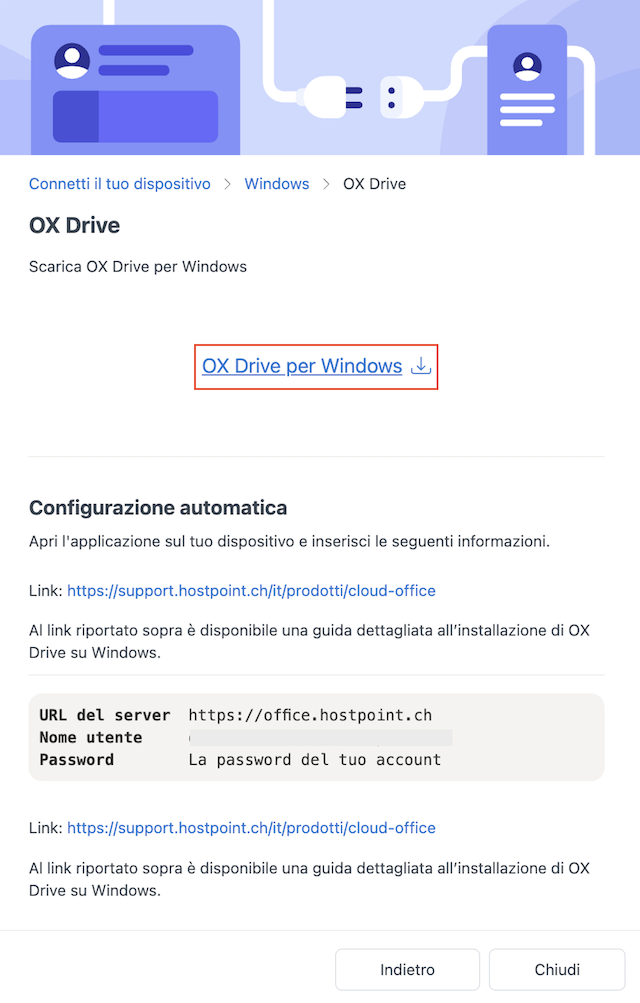Click the La password del tuo account text
Viewport: 640px width, 1003px height.
tap(315, 760)
